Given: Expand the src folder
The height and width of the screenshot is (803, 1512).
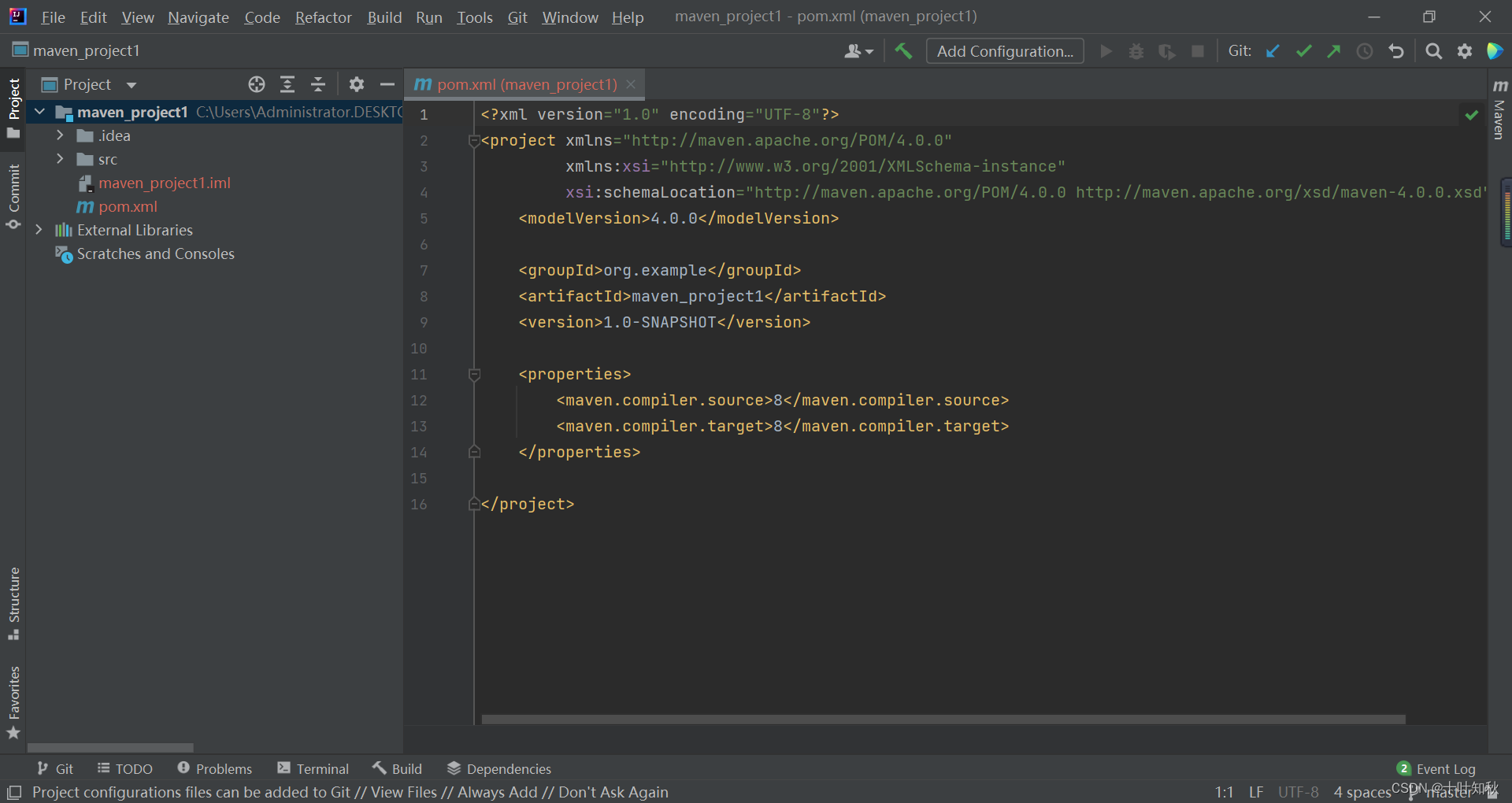Looking at the screenshot, I should point(60,159).
